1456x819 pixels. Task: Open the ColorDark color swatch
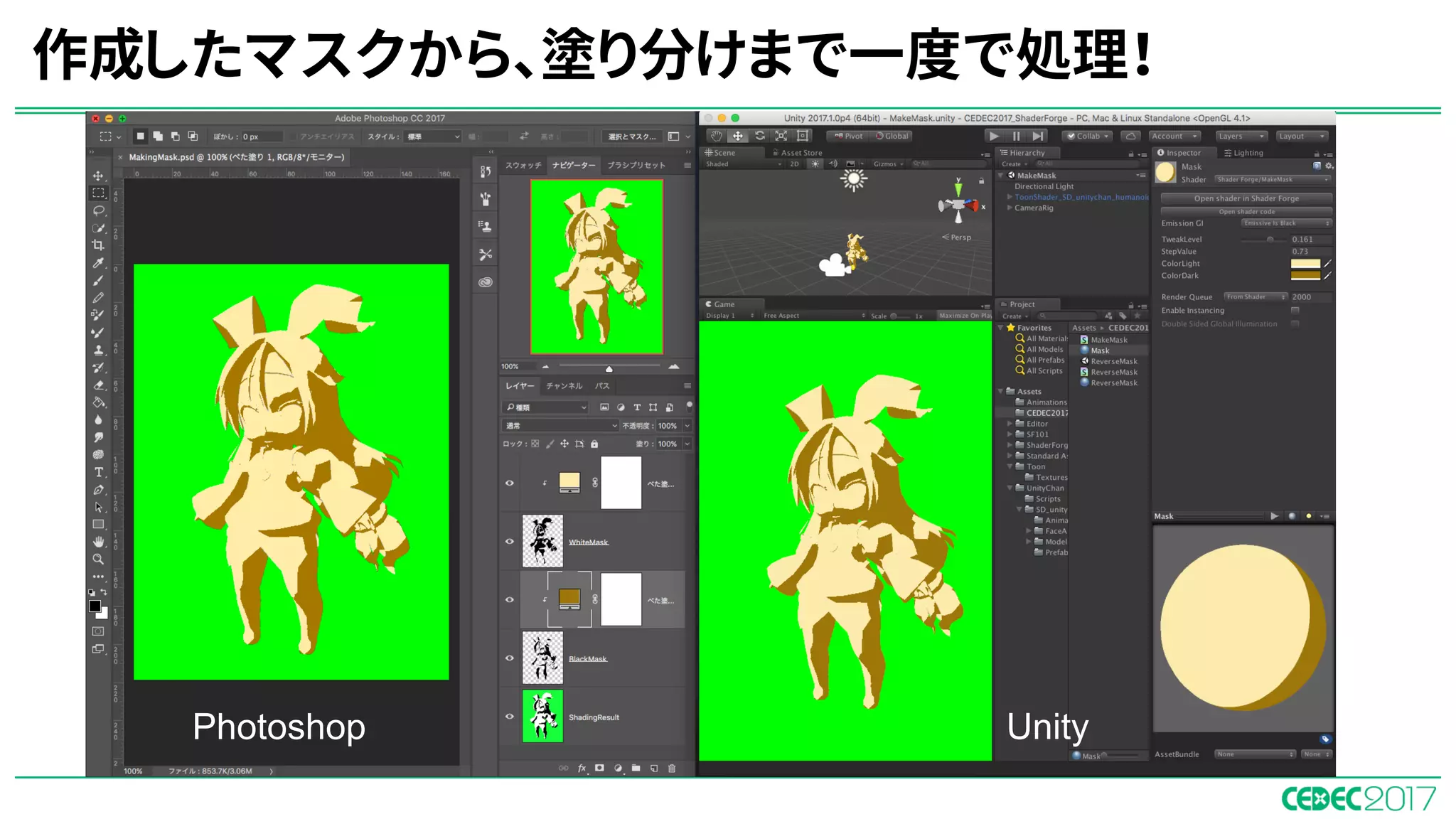click(1305, 276)
